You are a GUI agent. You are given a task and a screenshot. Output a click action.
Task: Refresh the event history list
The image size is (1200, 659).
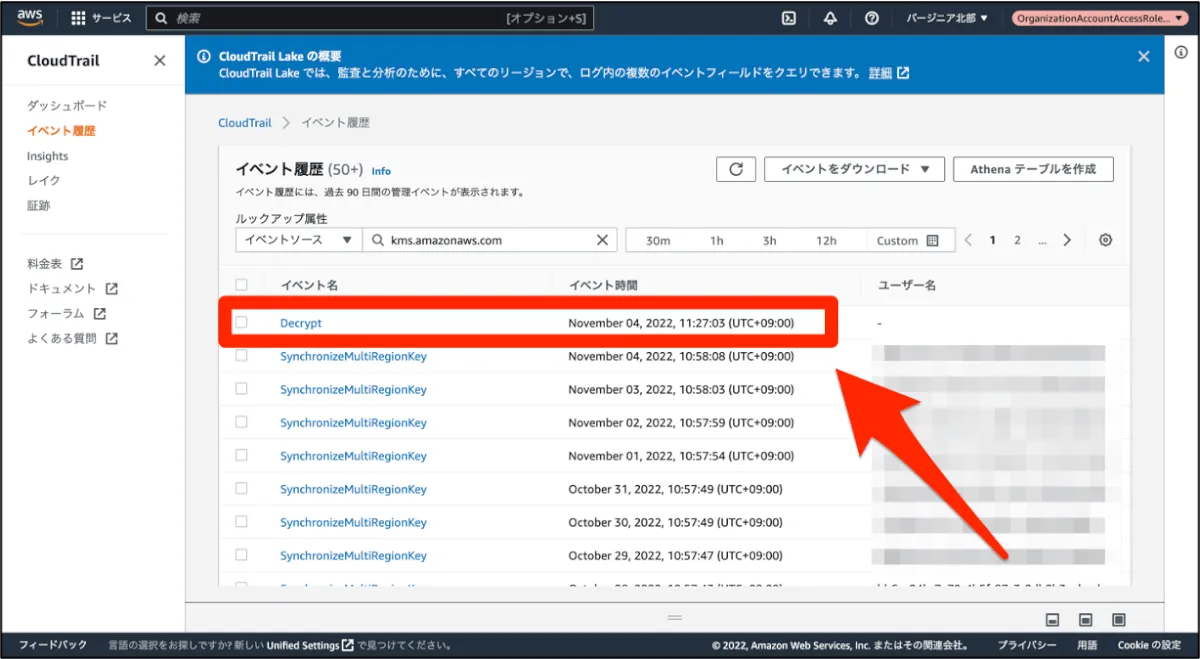[x=736, y=169]
